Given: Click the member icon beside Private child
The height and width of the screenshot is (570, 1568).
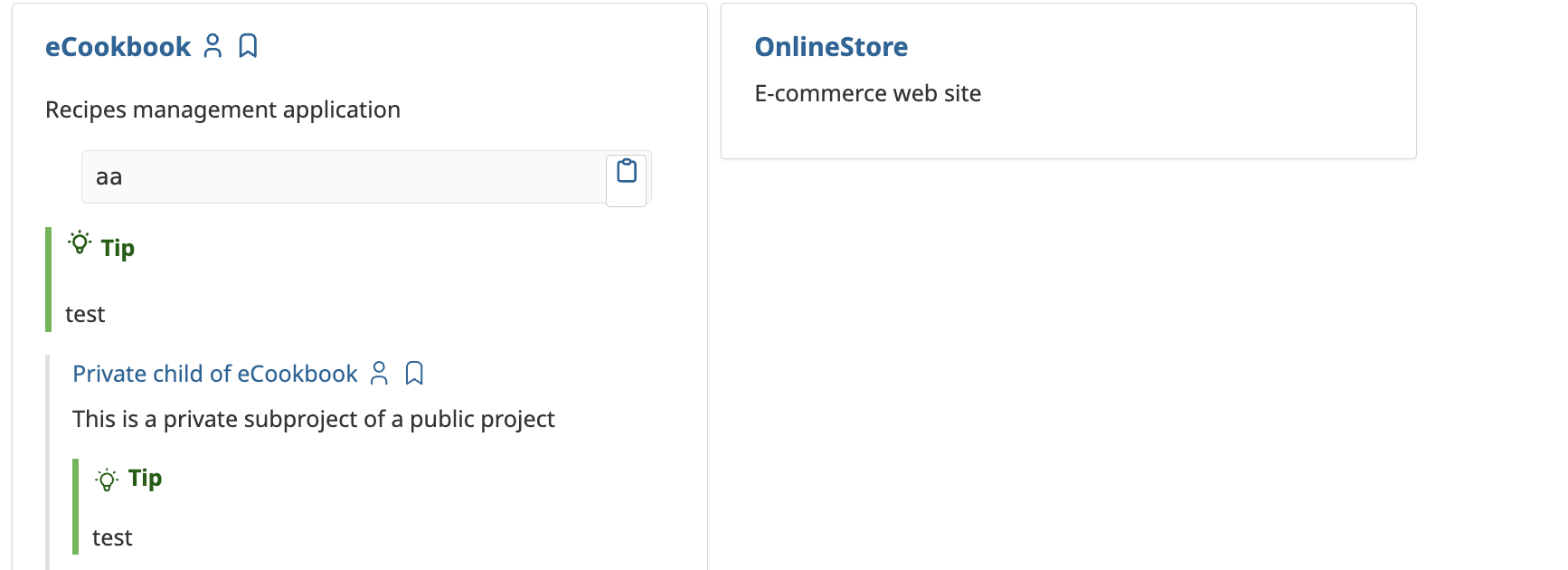Looking at the screenshot, I should tap(380, 373).
